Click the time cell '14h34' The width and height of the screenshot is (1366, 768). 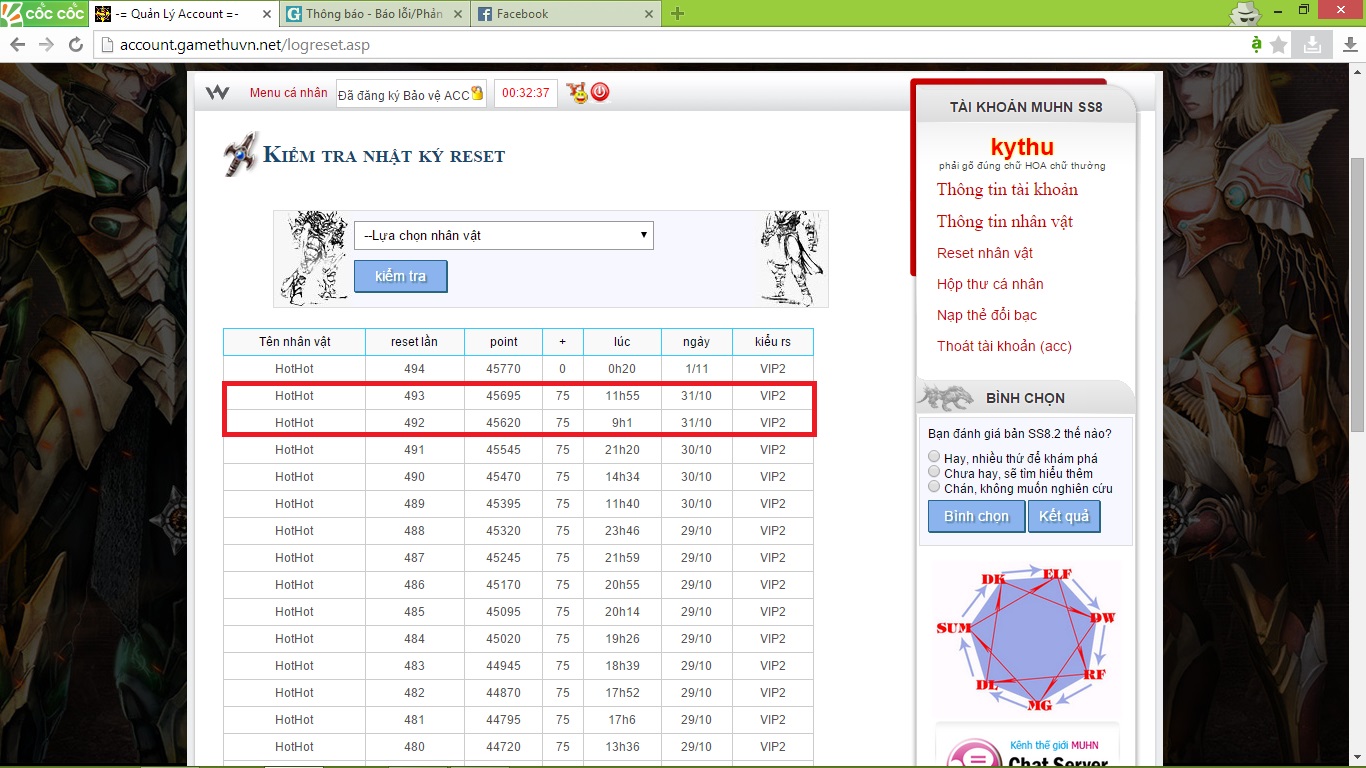click(x=622, y=477)
